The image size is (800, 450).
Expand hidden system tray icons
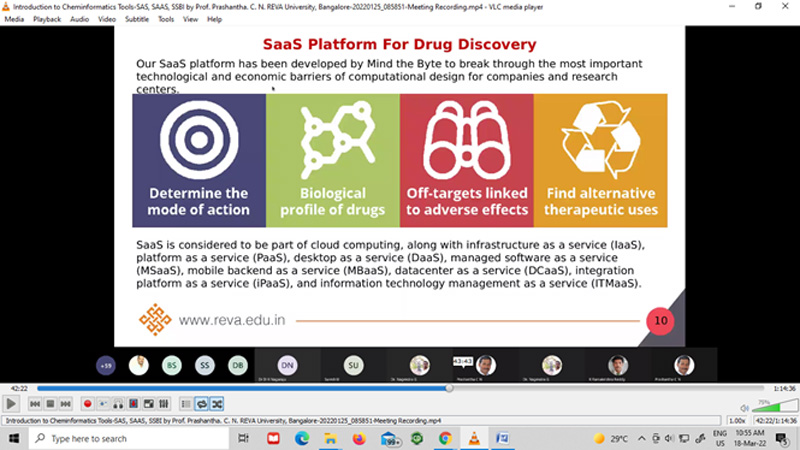pos(642,439)
